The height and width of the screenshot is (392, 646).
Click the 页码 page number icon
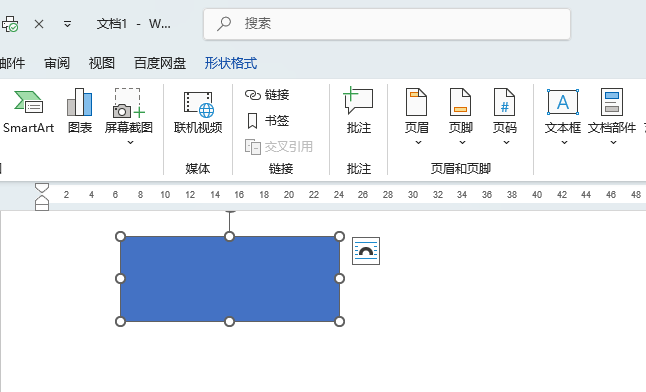point(505,102)
